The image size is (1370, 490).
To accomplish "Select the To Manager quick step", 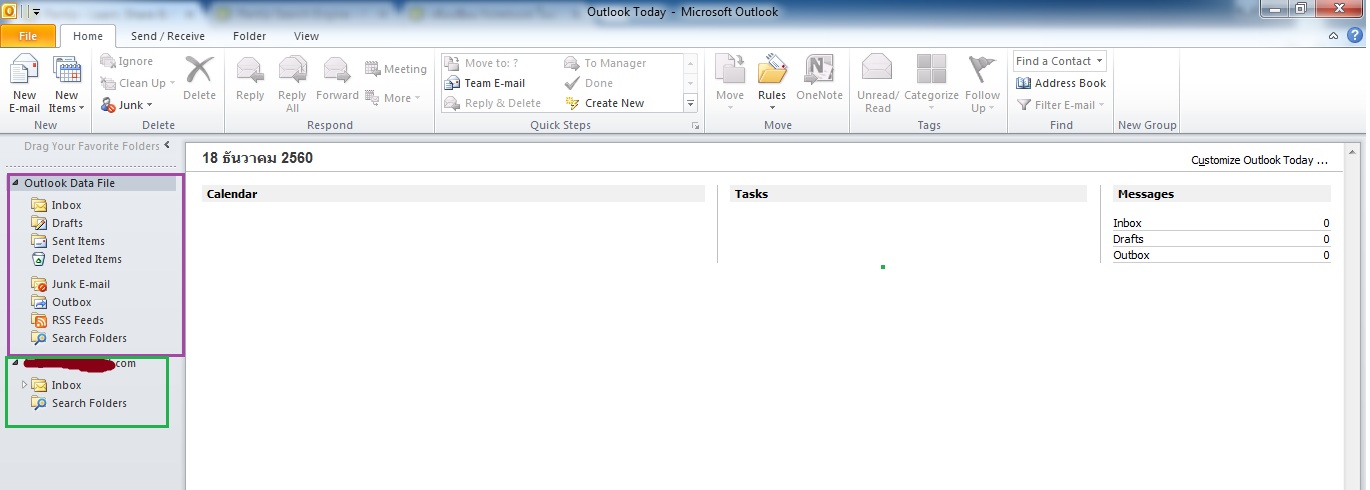I will (605, 63).
